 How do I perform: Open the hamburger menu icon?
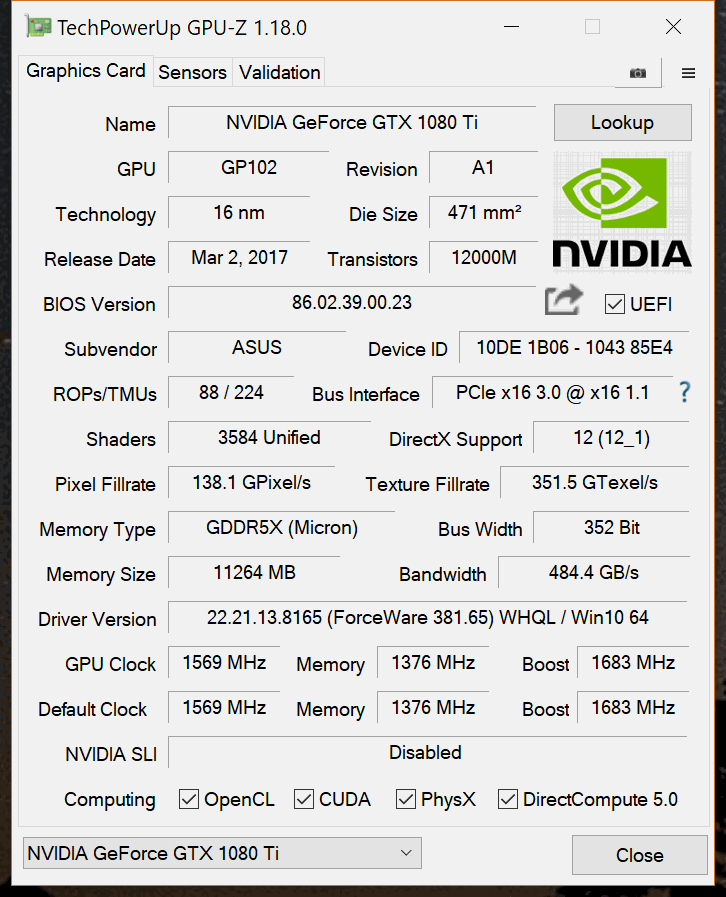click(688, 73)
